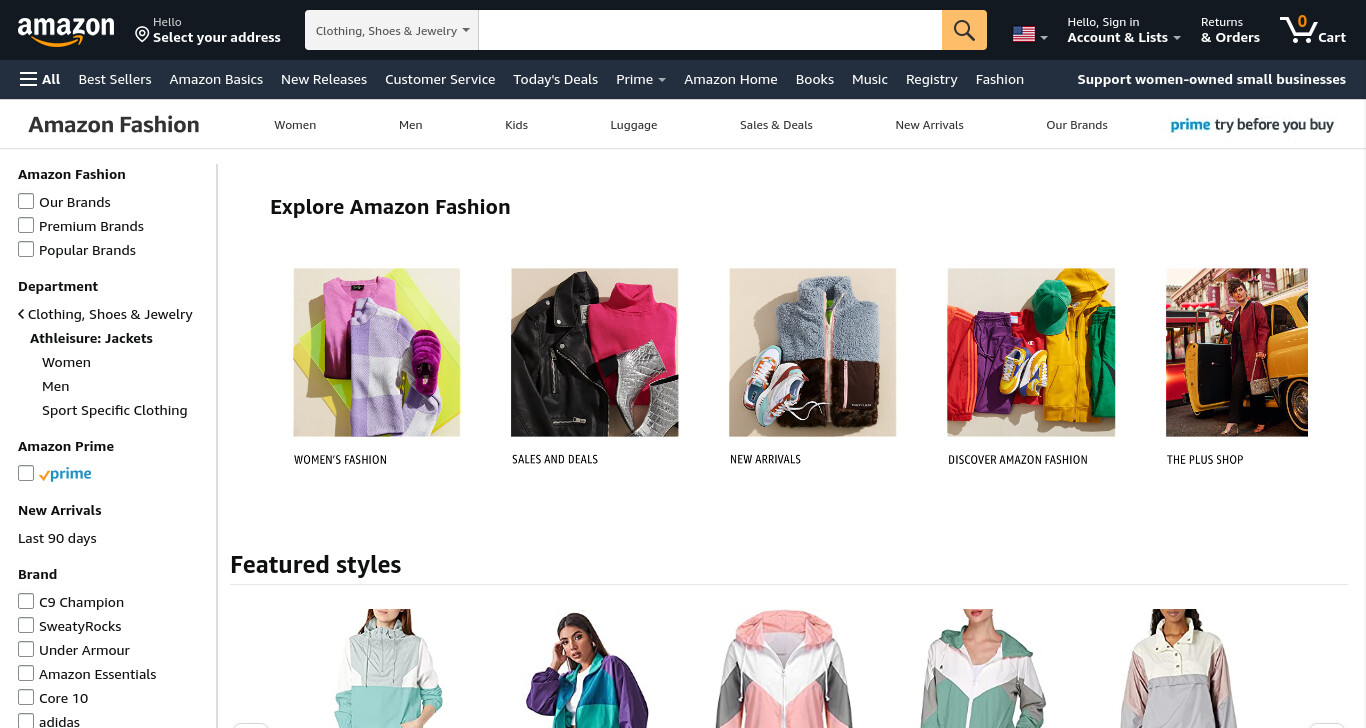Image resolution: width=1366 pixels, height=728 pixels.
Task: Select the Women fashion tab
Action: pyautogui.click(x=295, y=125)
